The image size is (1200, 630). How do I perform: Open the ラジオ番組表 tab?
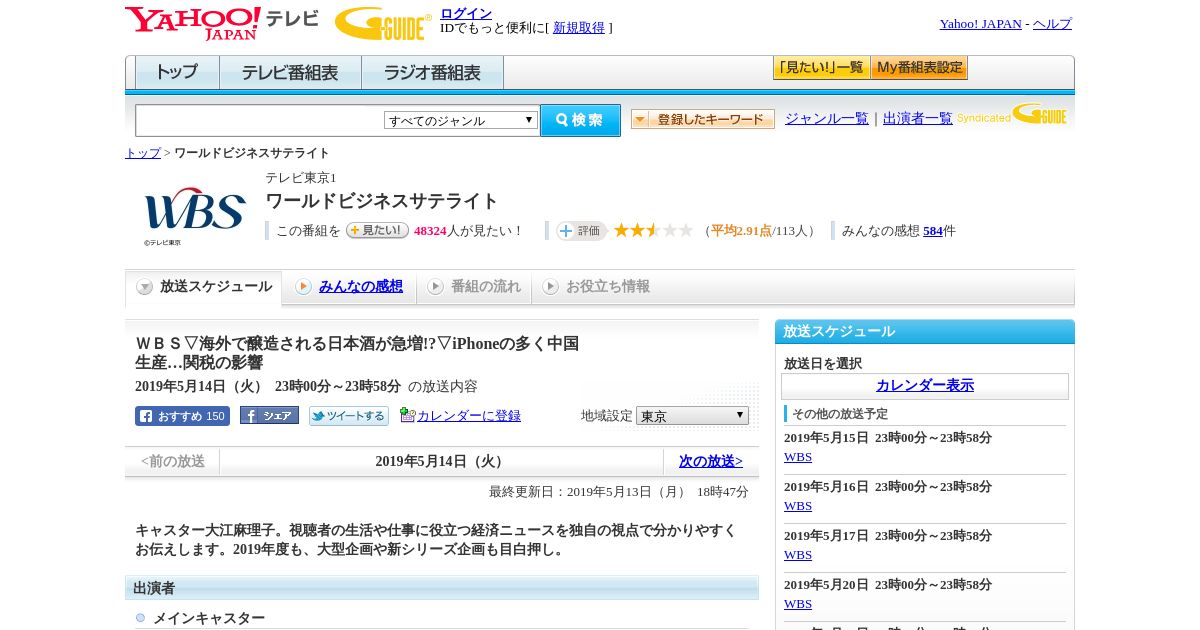click(x=432, y=72)
